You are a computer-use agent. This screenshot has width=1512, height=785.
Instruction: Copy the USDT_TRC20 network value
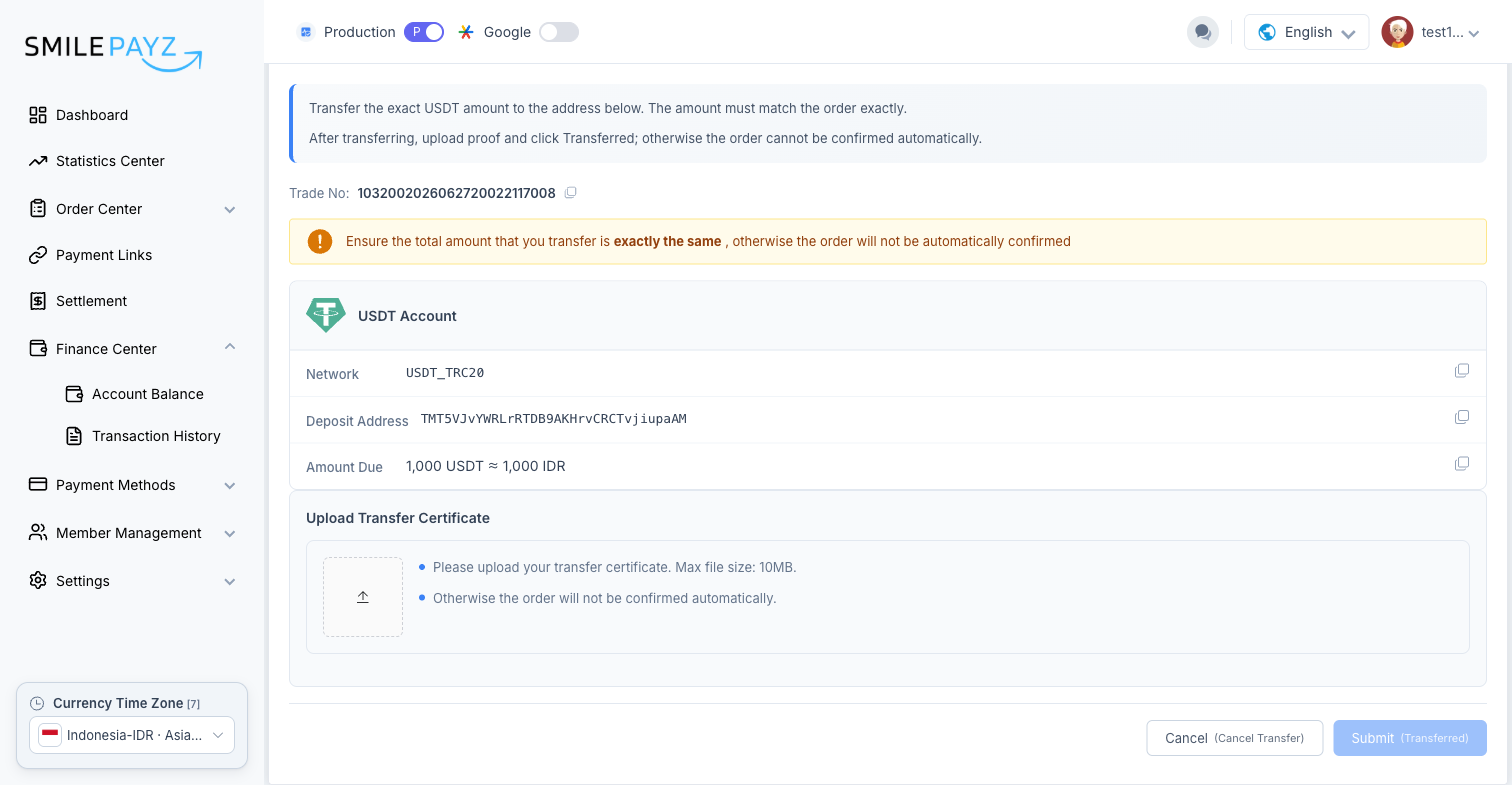[1462, 371]
